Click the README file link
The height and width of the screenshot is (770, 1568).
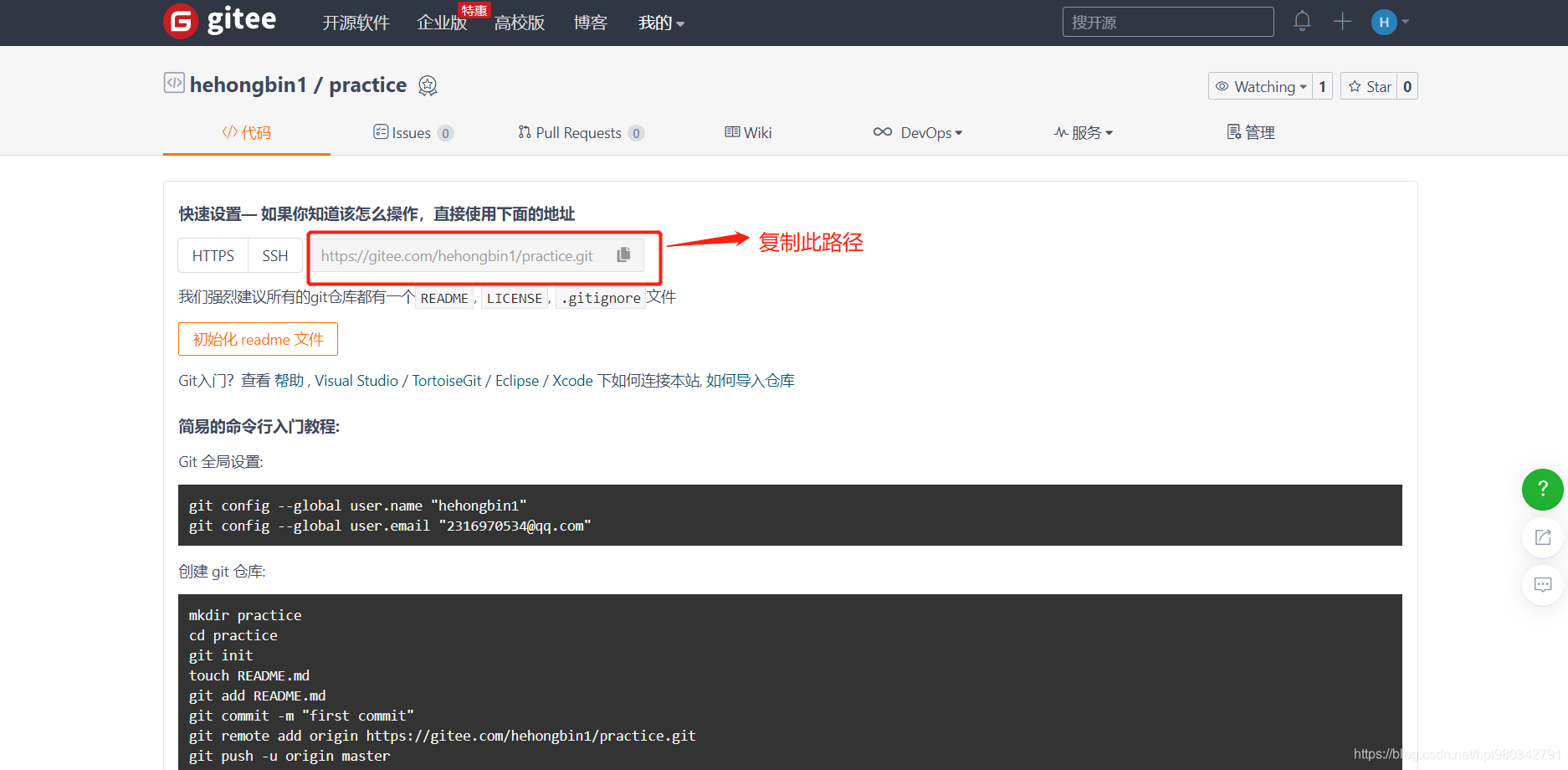(444, 298)
